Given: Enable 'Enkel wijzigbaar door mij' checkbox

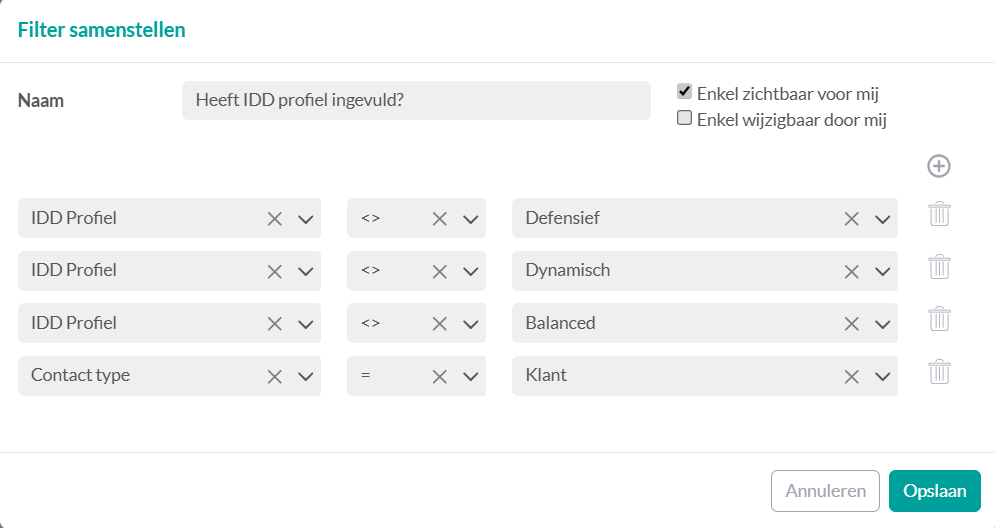Looking at the screenshot, I should [x=685, y=118].
